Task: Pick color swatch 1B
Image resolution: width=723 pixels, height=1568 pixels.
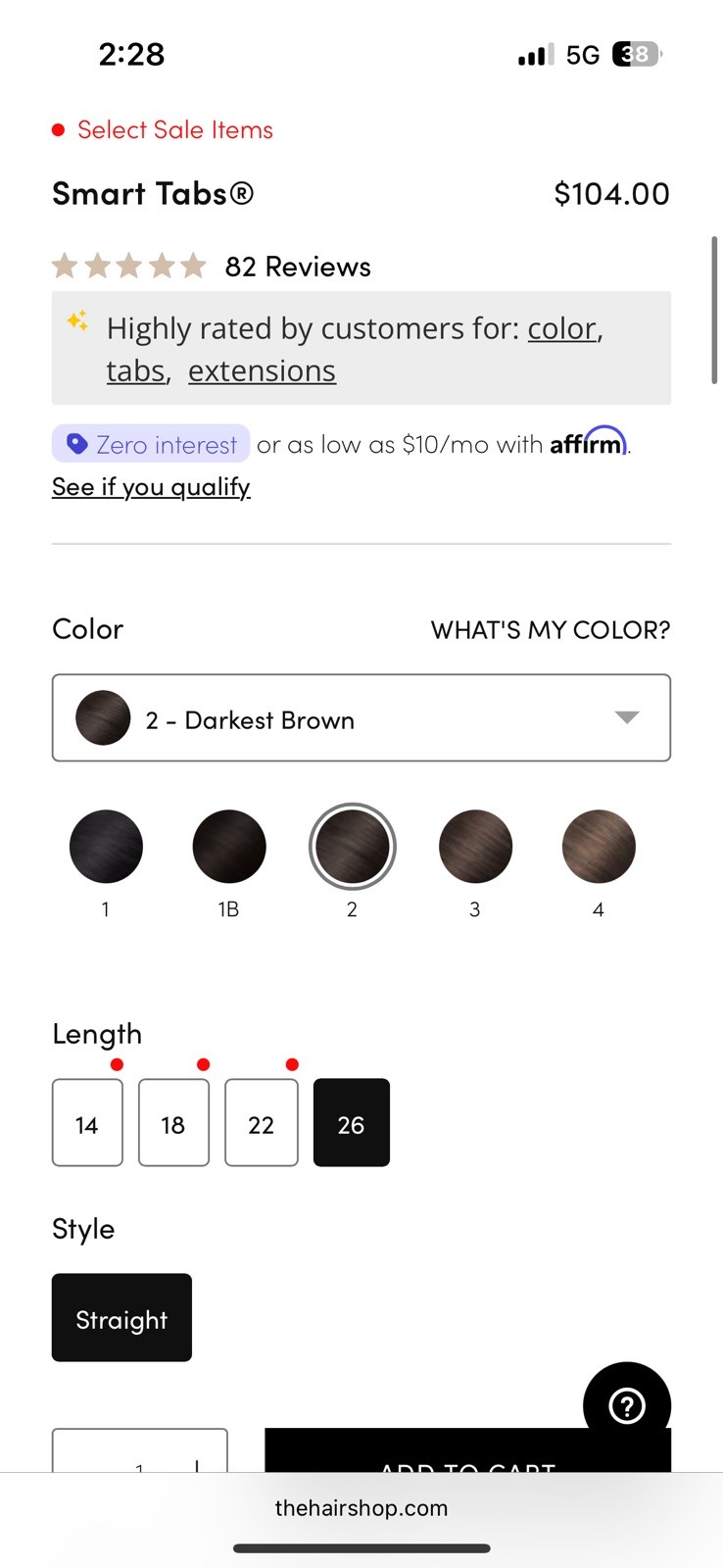Action: click(x=229, y=846)
